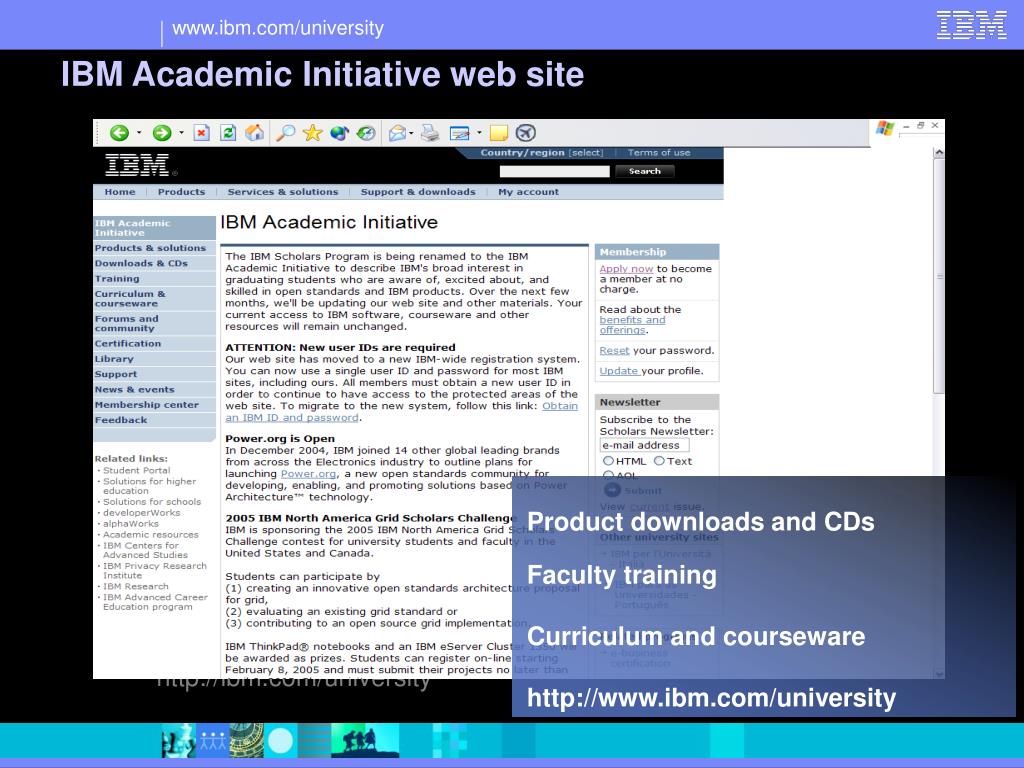1024x768 pixels.
Task: Open alphaWorks related link
Action: [x=131, y=524]
